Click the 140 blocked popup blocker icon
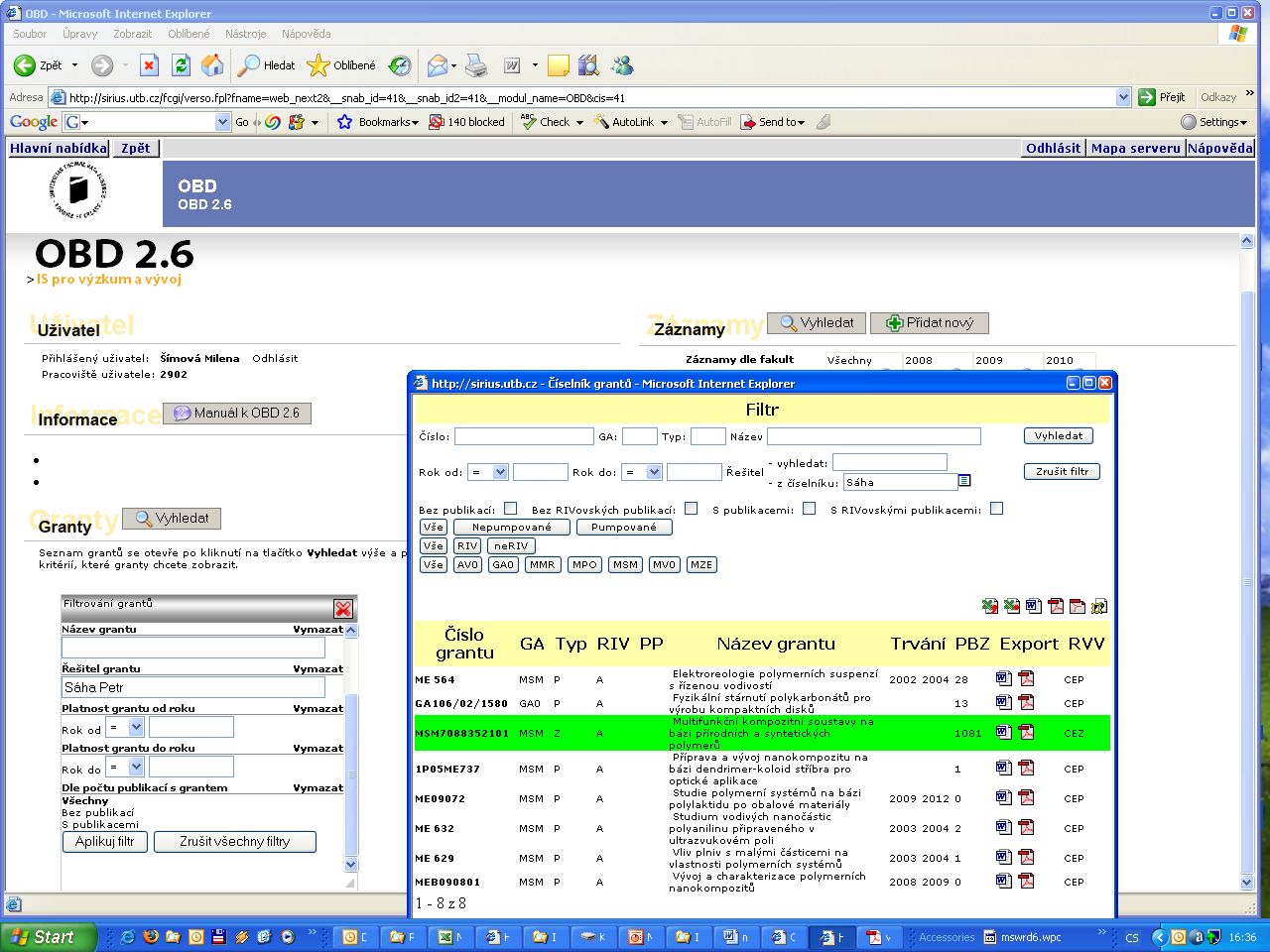Image resolution: width=1270 pixels, height=952 pixels. tap(436, 122)
